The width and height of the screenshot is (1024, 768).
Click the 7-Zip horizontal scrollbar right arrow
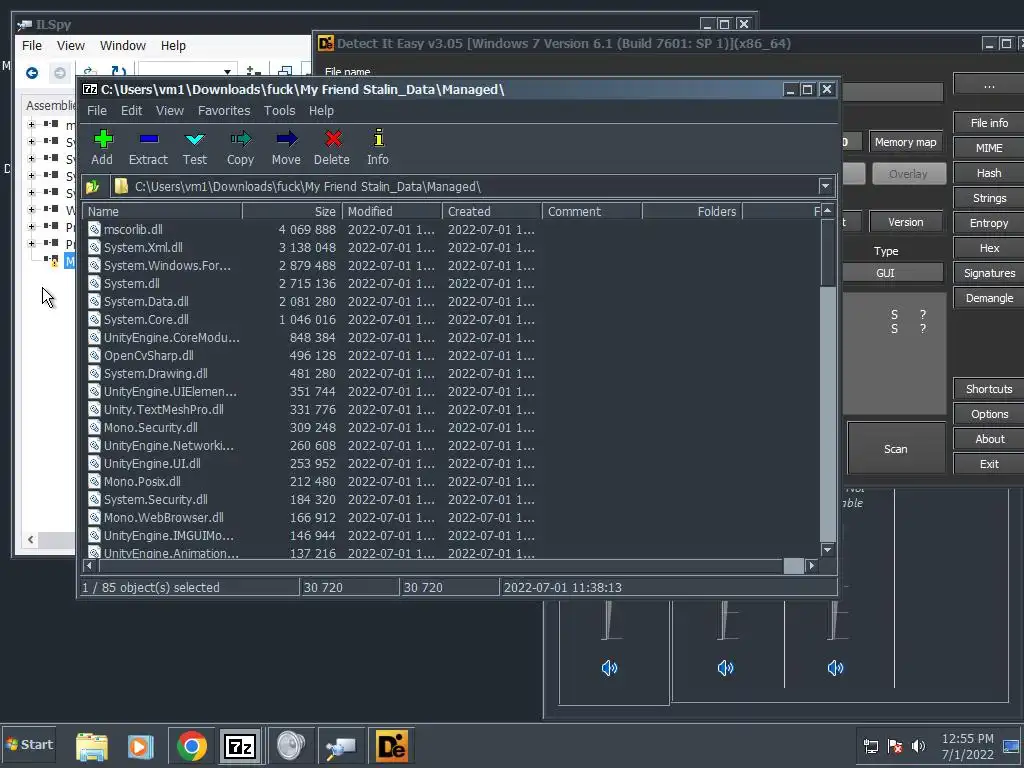[x=812, y=566]
